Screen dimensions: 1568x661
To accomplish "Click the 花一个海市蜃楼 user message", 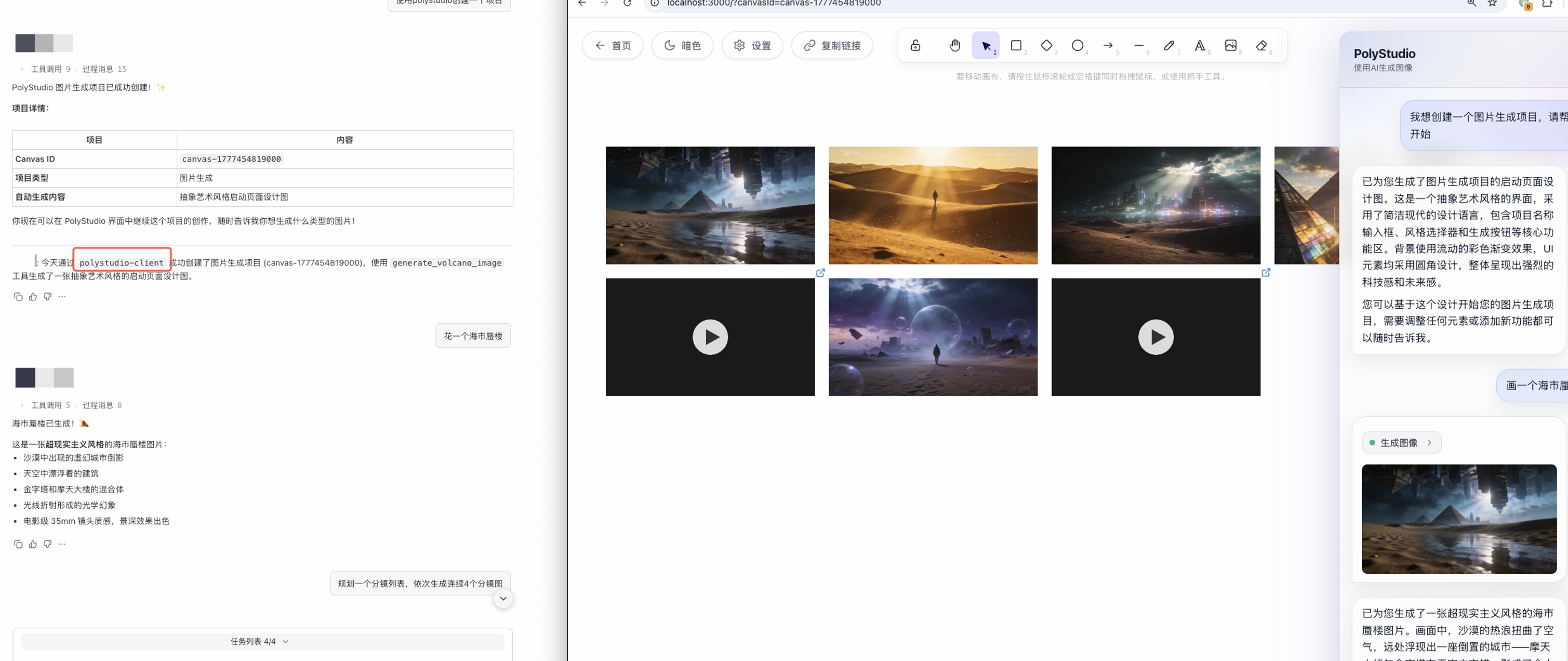I will (473, 336).
